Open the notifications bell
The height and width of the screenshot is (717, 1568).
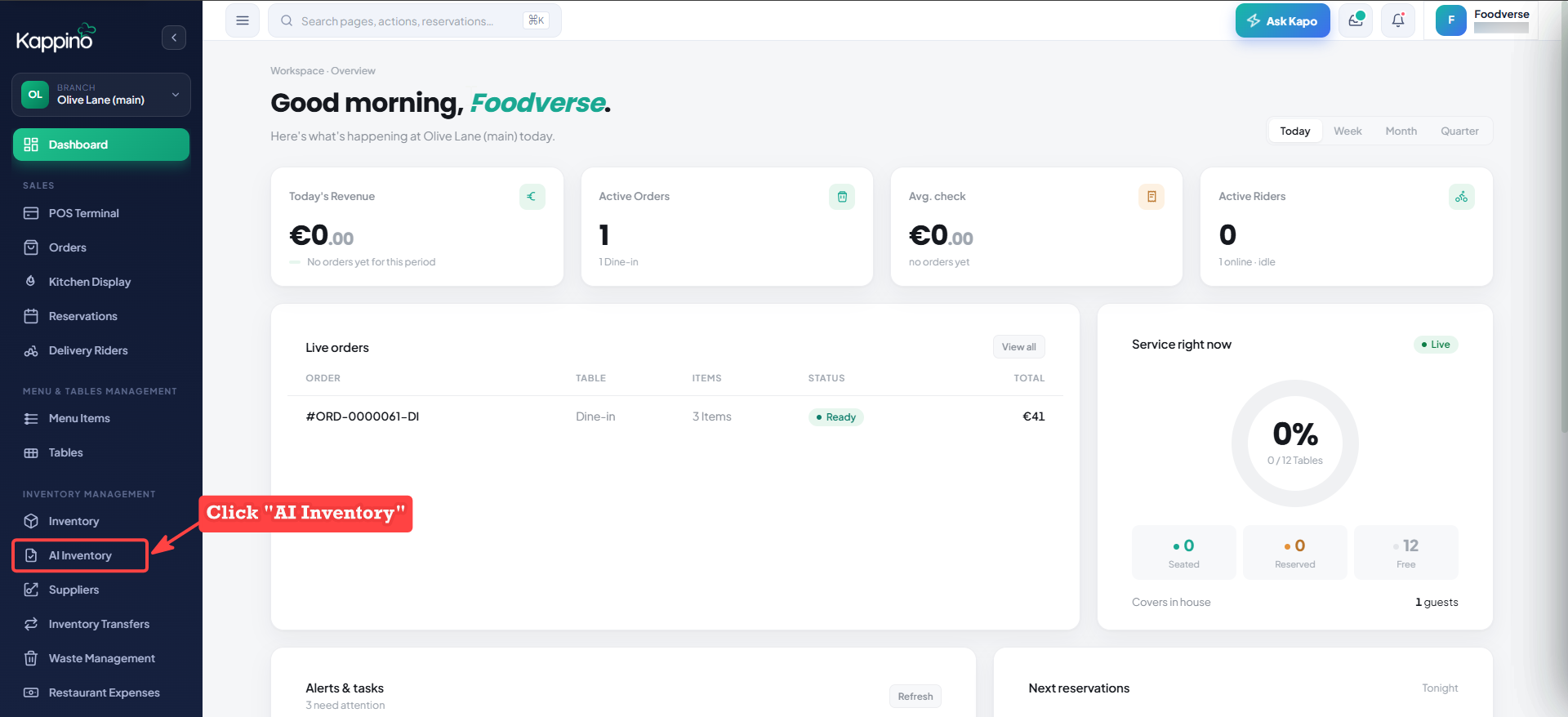coord(1398,20)
